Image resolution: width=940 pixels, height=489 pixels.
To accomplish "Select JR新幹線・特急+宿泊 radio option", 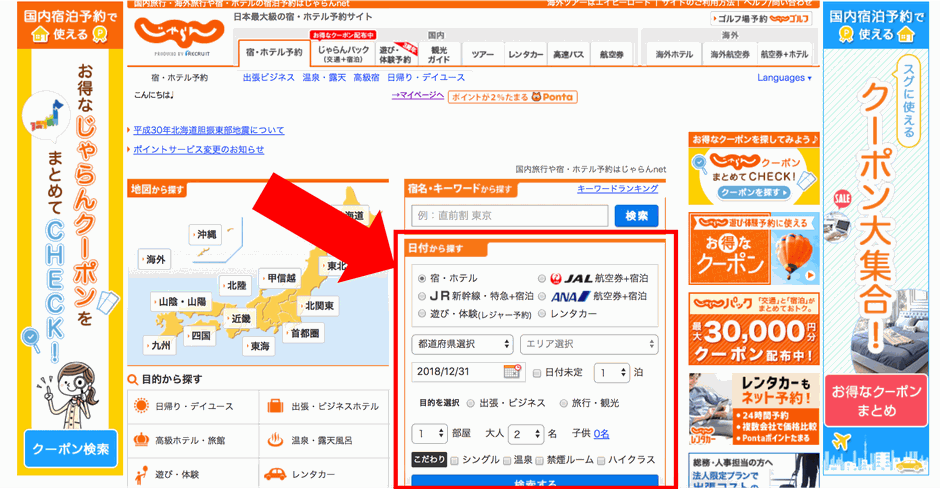I will pos(422,296).
